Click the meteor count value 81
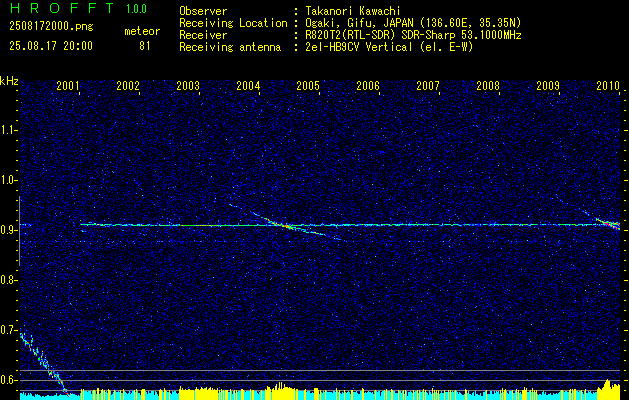The image size is (629, 400). click(145, 46)
